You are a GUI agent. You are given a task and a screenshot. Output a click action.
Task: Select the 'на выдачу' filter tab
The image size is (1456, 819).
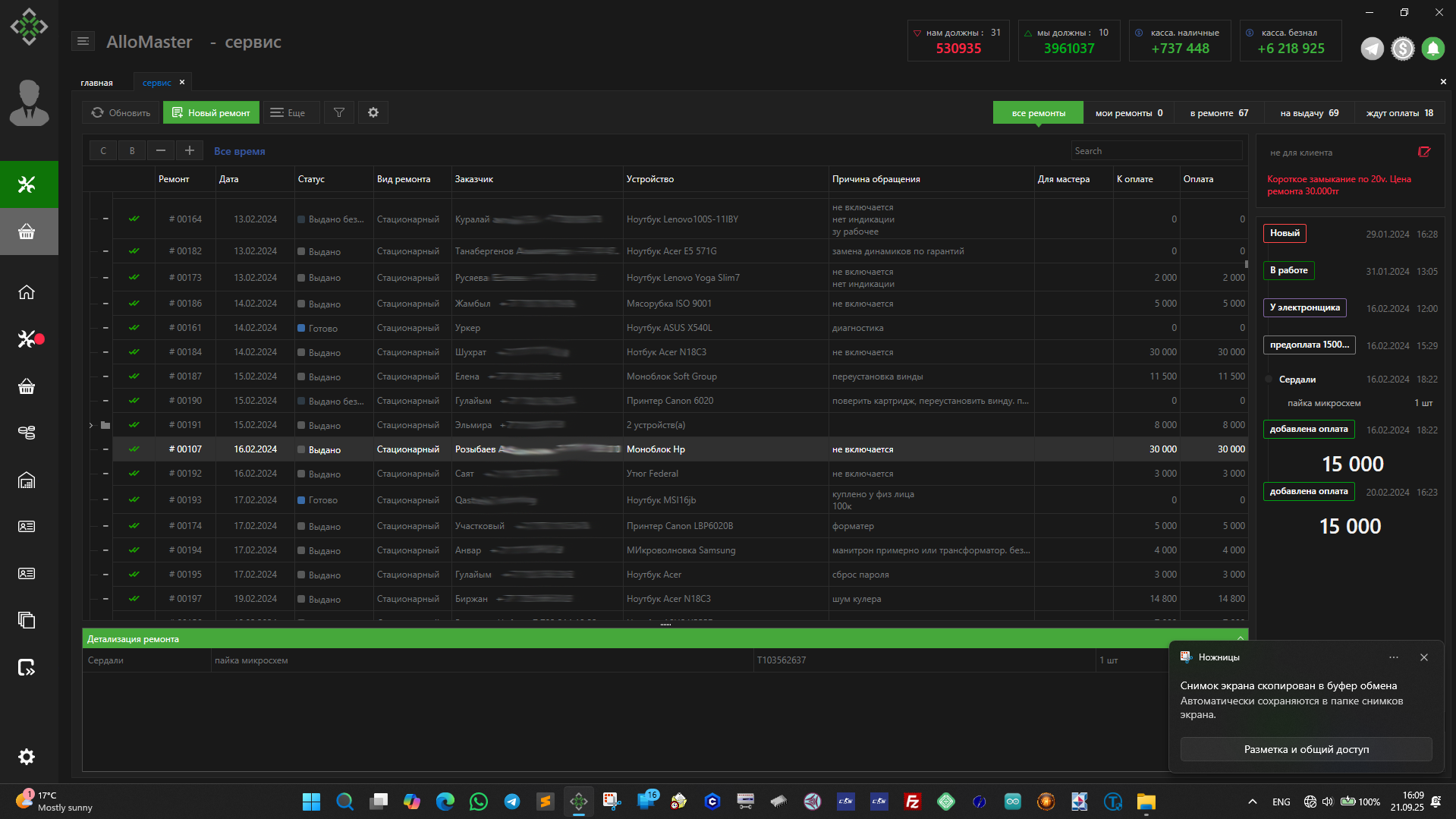pyautogui.click(x=1309, y=113)
